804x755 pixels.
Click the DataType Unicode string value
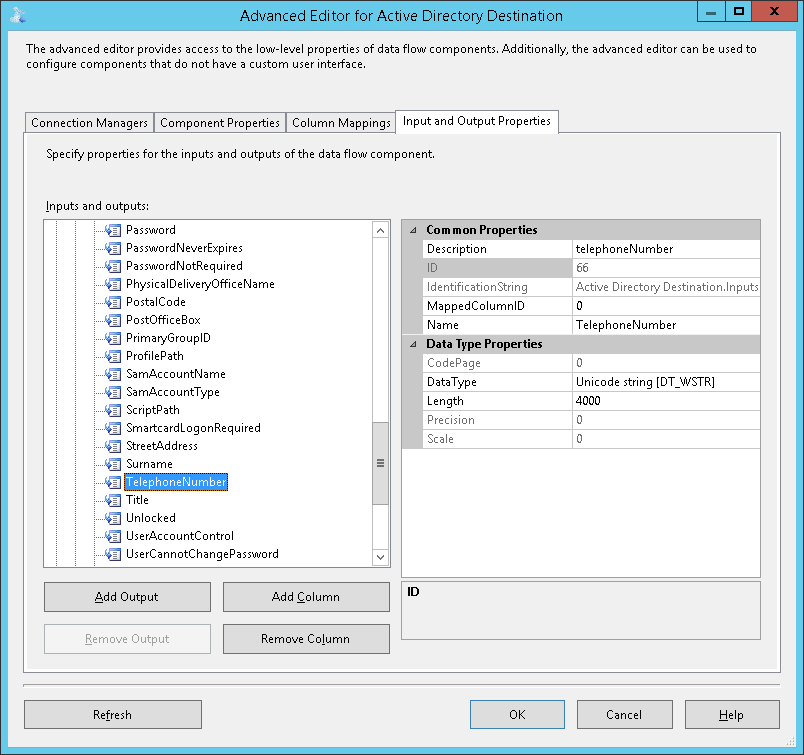click(666, 382)
